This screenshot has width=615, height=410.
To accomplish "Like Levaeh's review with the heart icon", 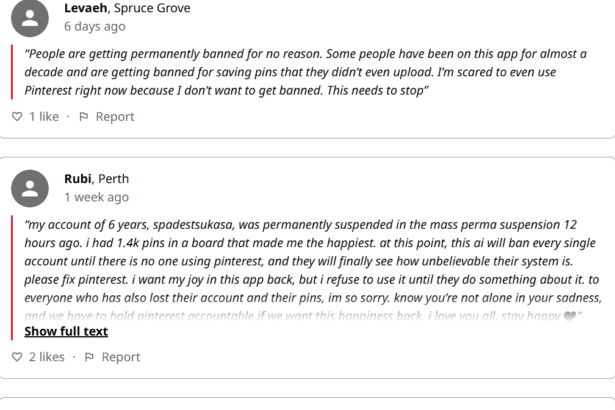I will coord(16,117).
